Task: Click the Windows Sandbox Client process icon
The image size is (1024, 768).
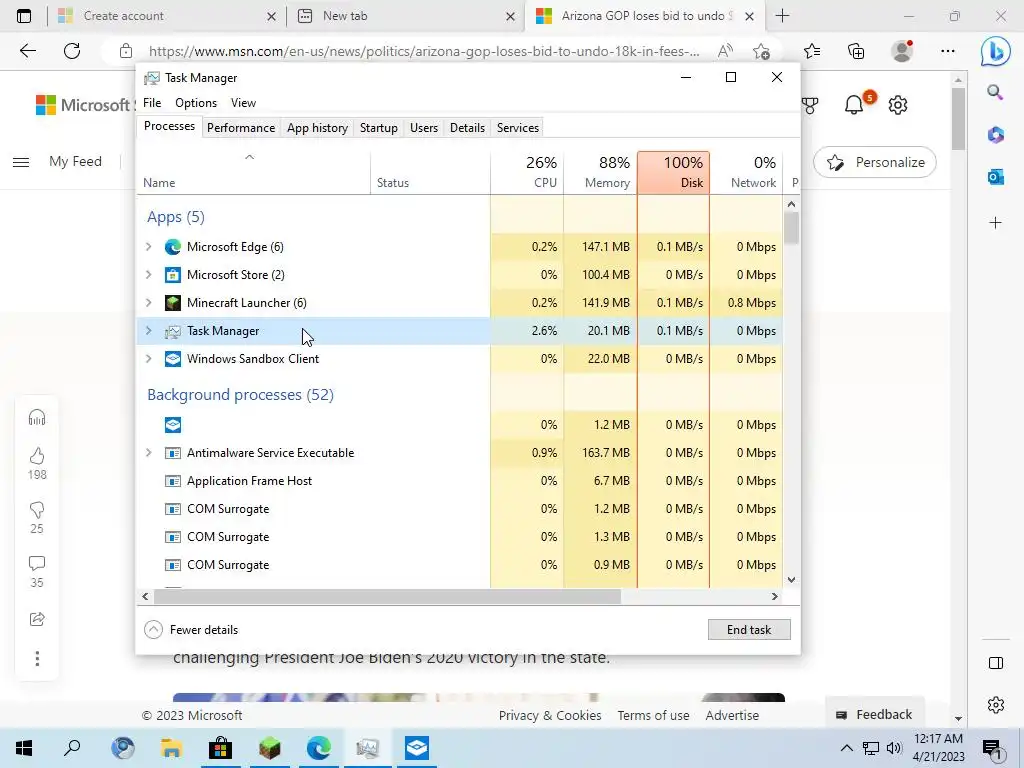Action: point(172,359)
